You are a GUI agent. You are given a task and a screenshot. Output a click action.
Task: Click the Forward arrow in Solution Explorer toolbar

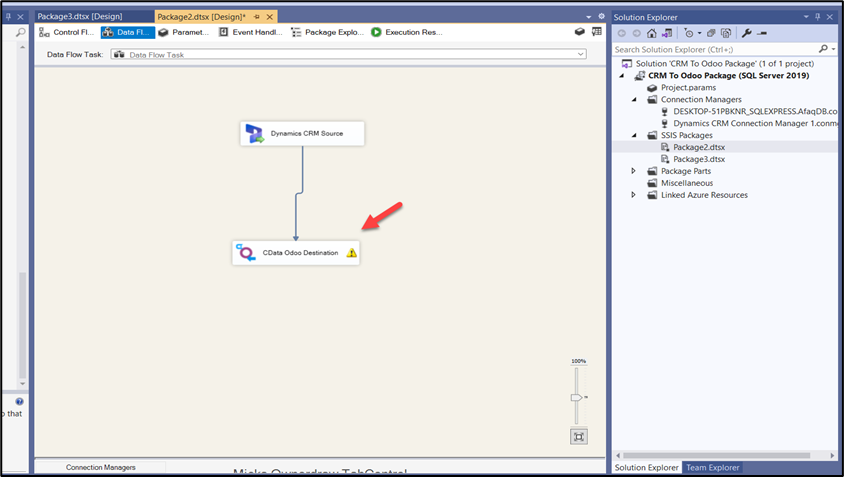click(637, 33)
